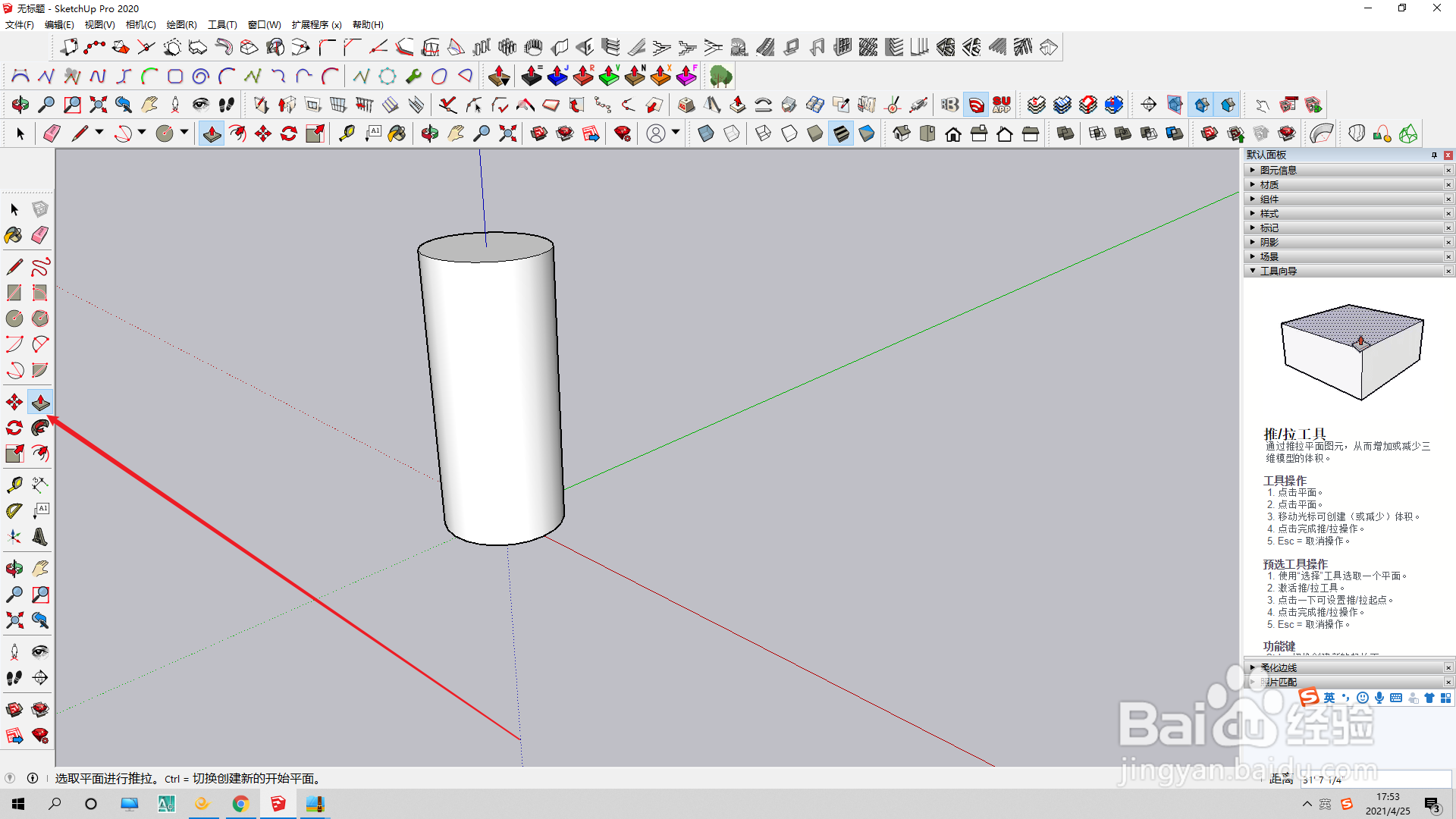1456x819 pixels.
Task: Select the Position Camera tool in left toolbar
Action: pyautogui.click(x=14, y=651)
